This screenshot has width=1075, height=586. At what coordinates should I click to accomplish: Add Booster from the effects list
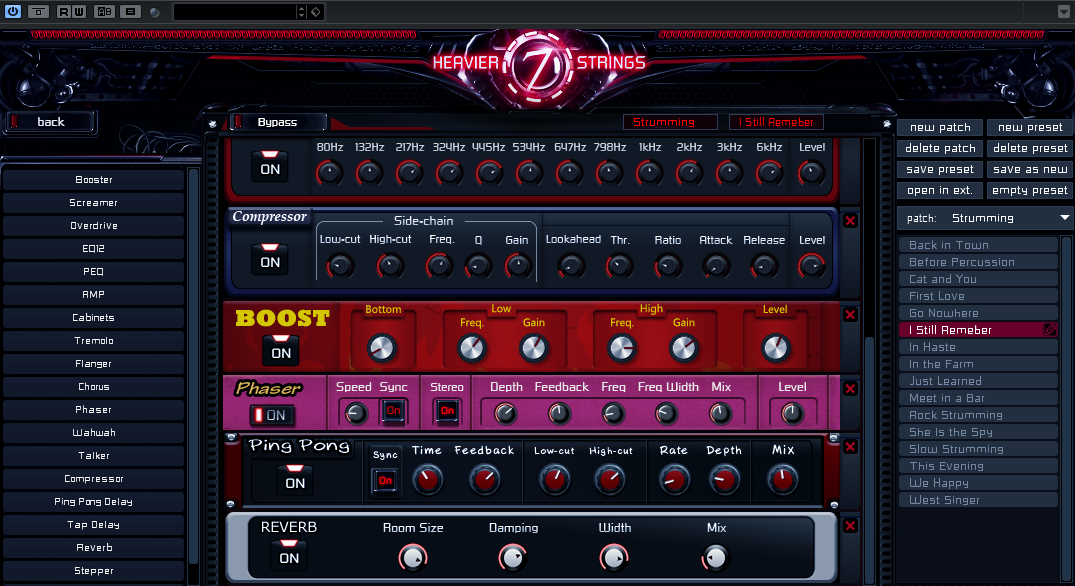point(94,180)
